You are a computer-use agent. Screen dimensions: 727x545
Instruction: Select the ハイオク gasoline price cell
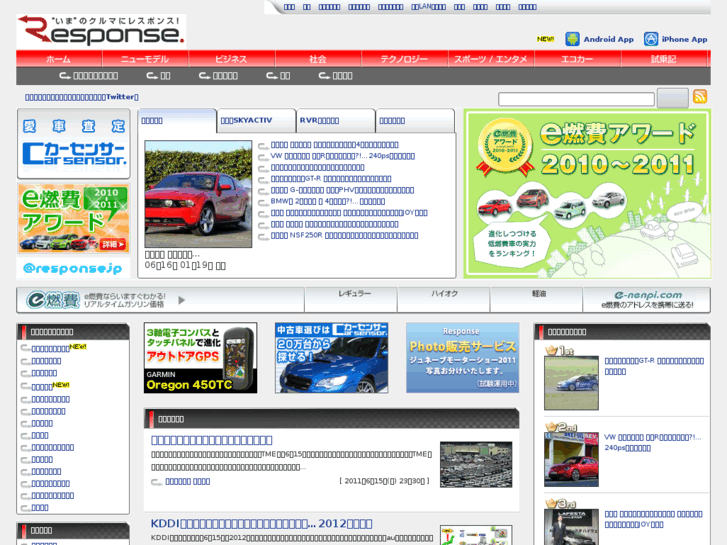tap(444, 300)
